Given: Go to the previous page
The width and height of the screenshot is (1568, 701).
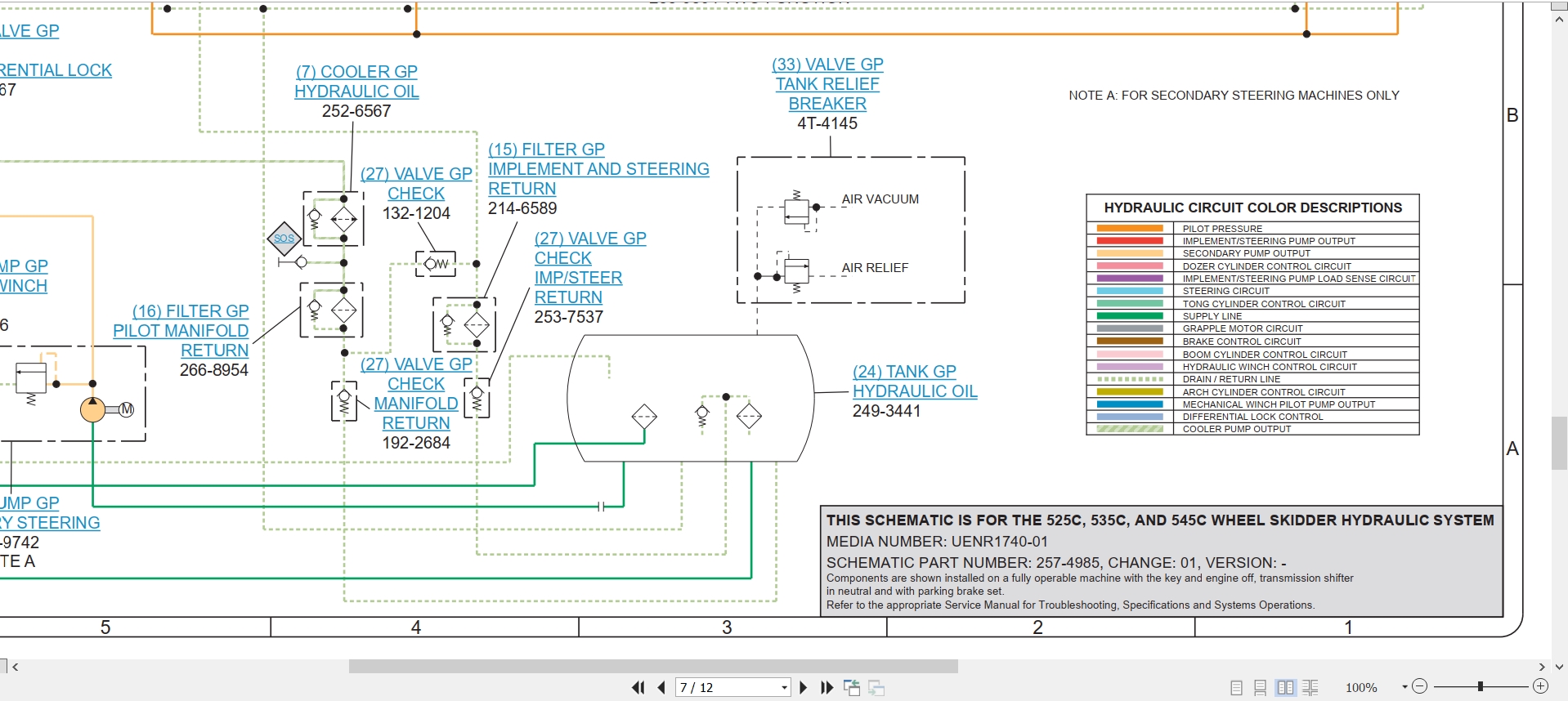Looking at the screenshot, I should point(661,688).
